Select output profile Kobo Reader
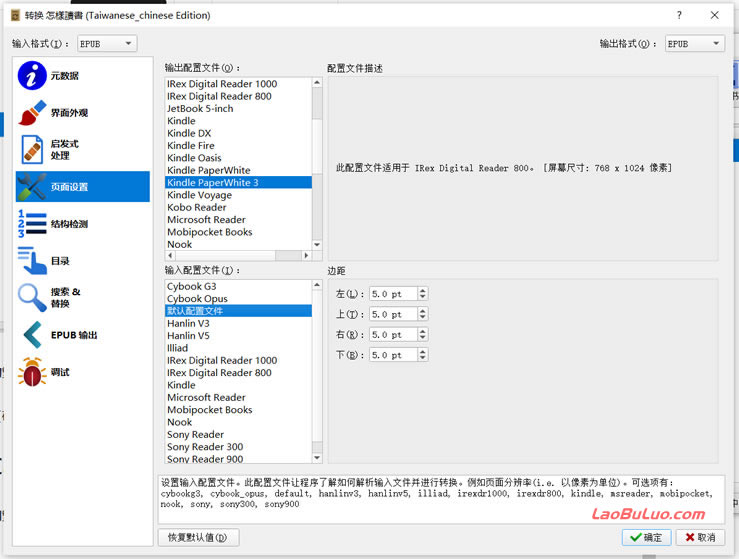 [238, 207]
